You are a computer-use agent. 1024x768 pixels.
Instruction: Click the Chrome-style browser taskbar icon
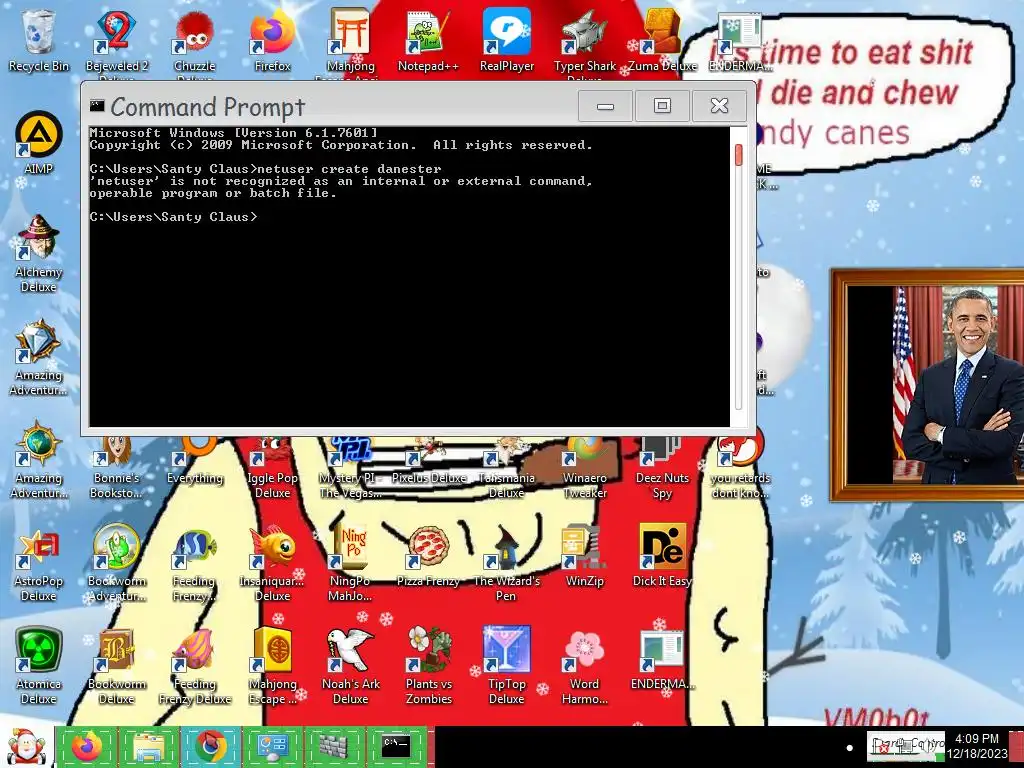click(210, 746)
